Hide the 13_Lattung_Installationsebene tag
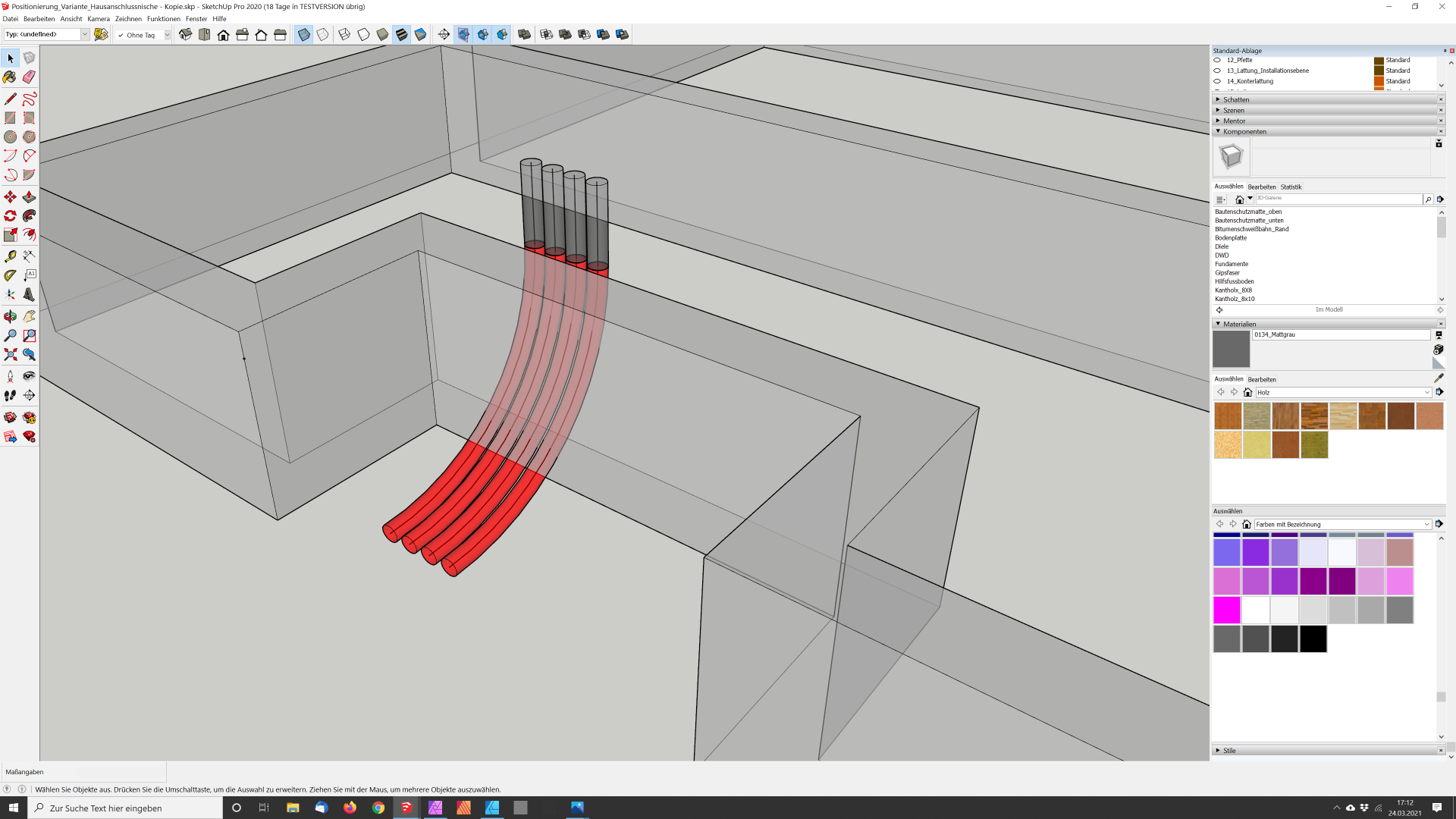1456x819 pixels. (x=1217, y=71)
